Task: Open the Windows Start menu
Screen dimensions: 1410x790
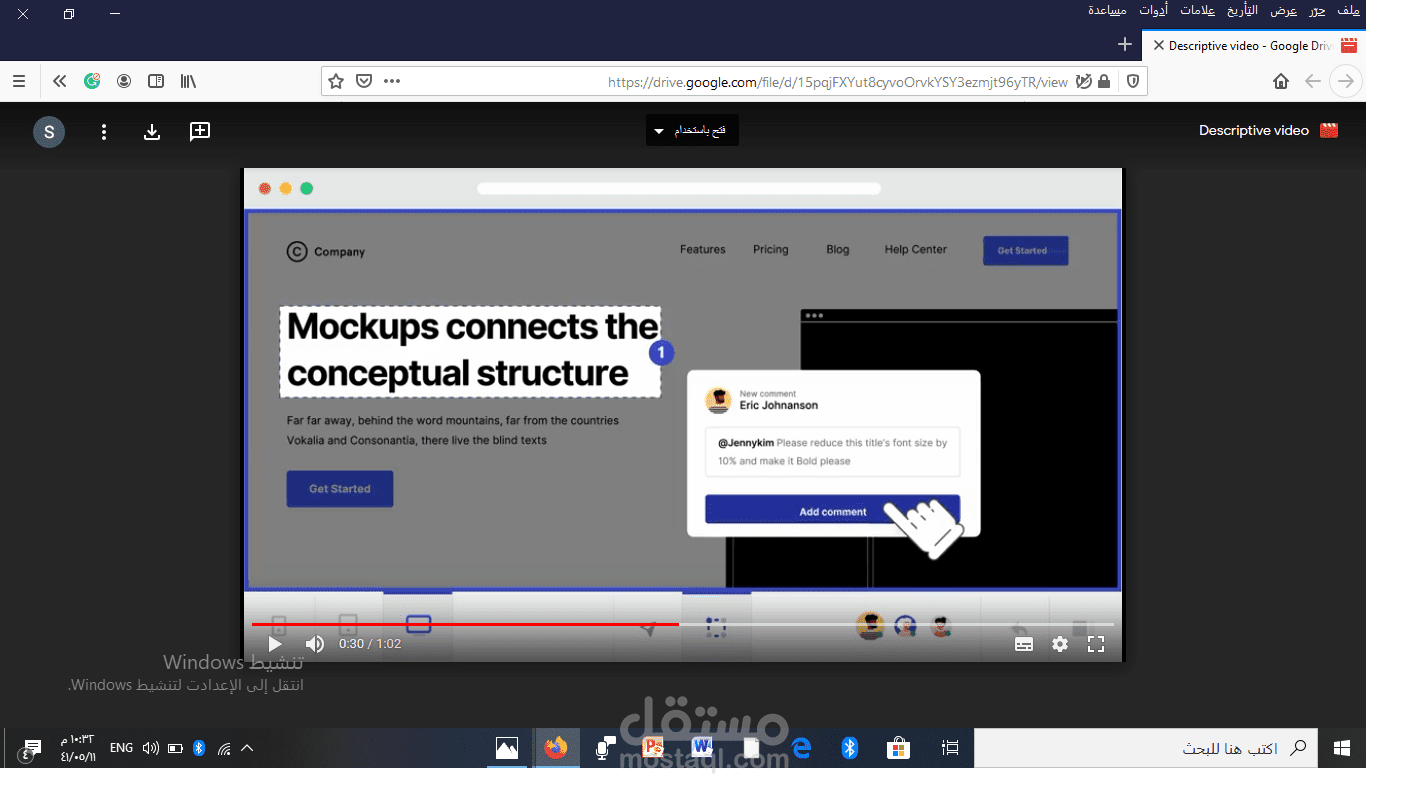Action: tap(1342, 748)
